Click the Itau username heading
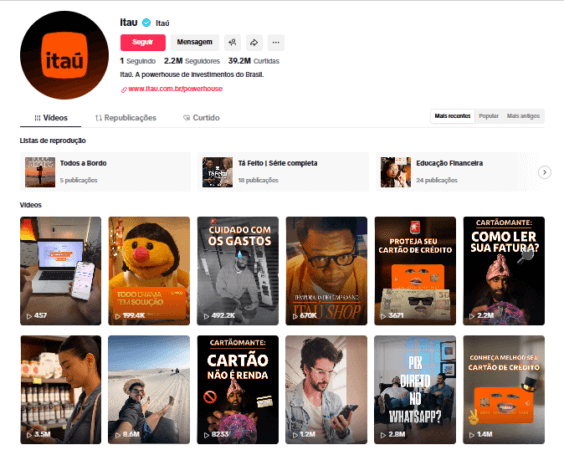This screenshot has width=564, height=450. pyautogui.click(x=129, y=23)
